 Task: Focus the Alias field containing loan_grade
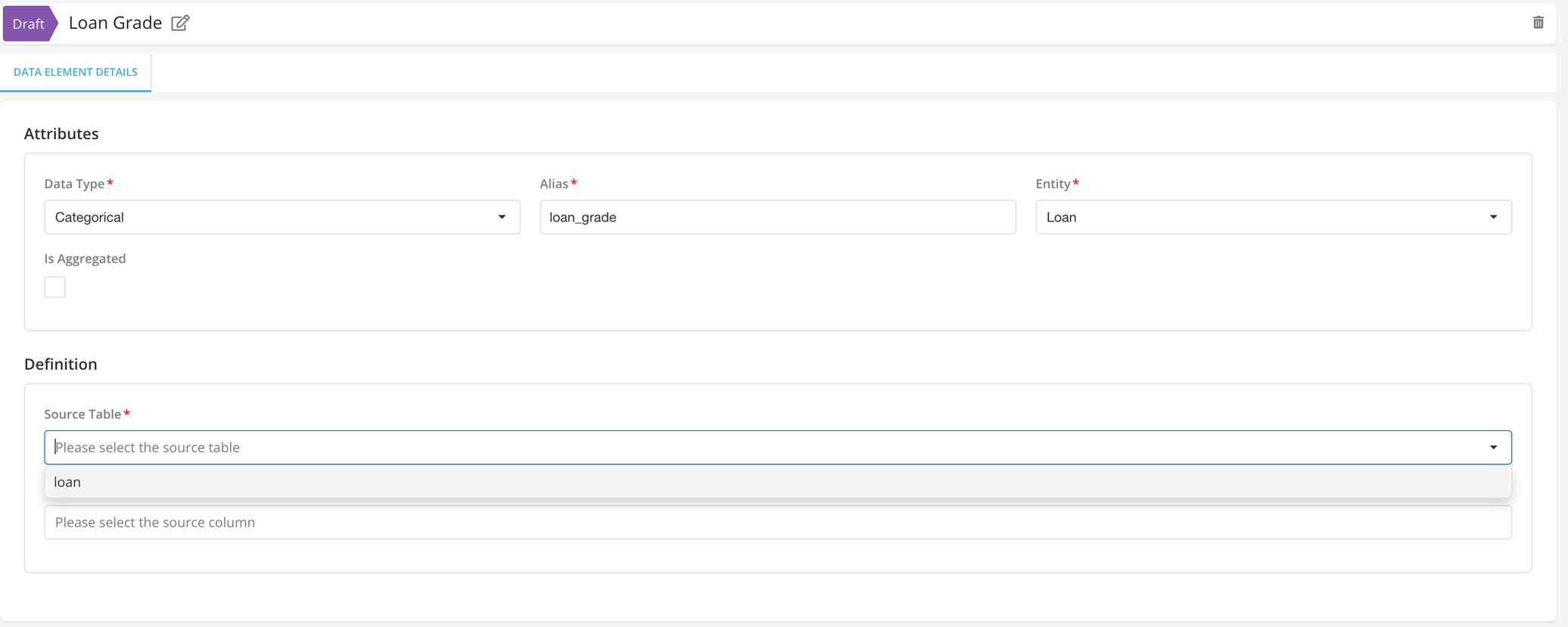point(777,217)
